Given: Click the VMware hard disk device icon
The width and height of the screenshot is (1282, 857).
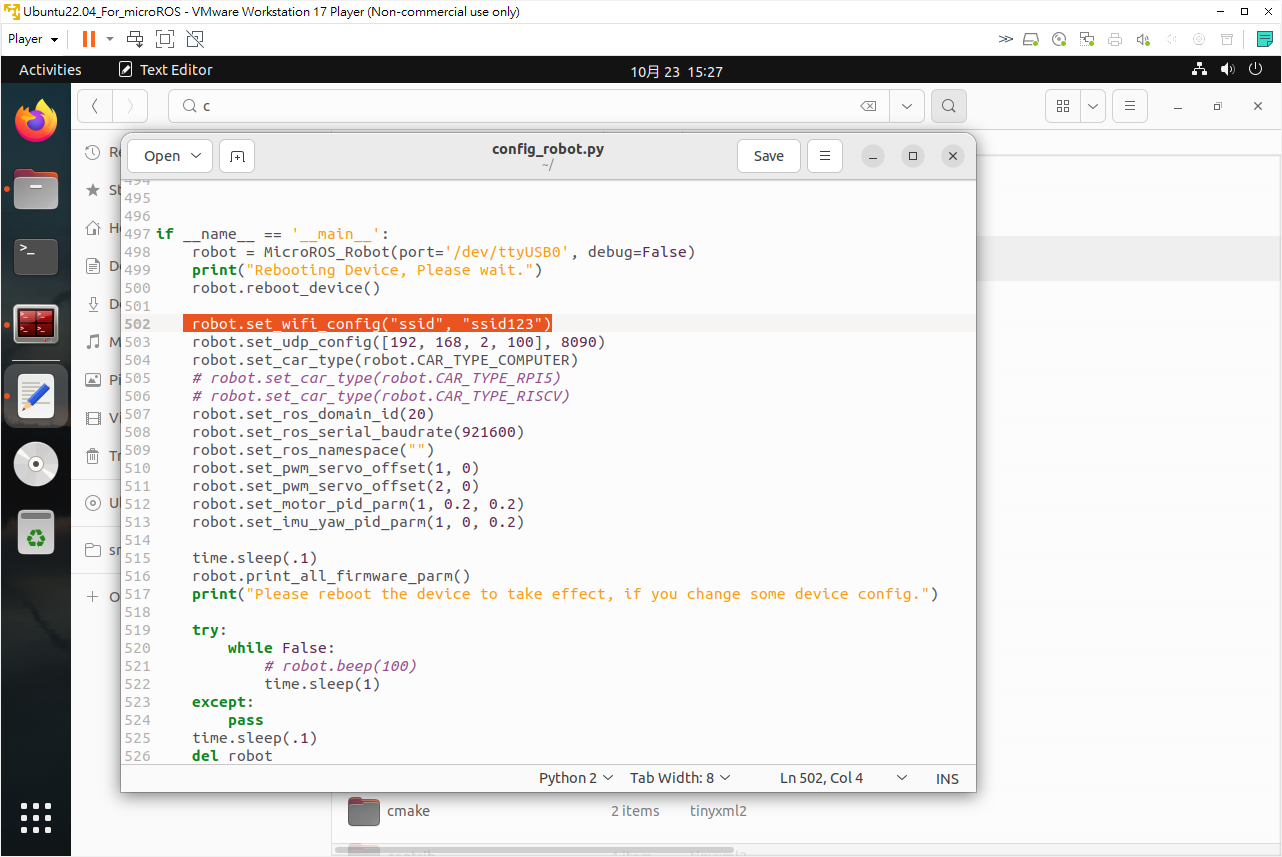Looking at the screenshot, I should (1031, 39).
